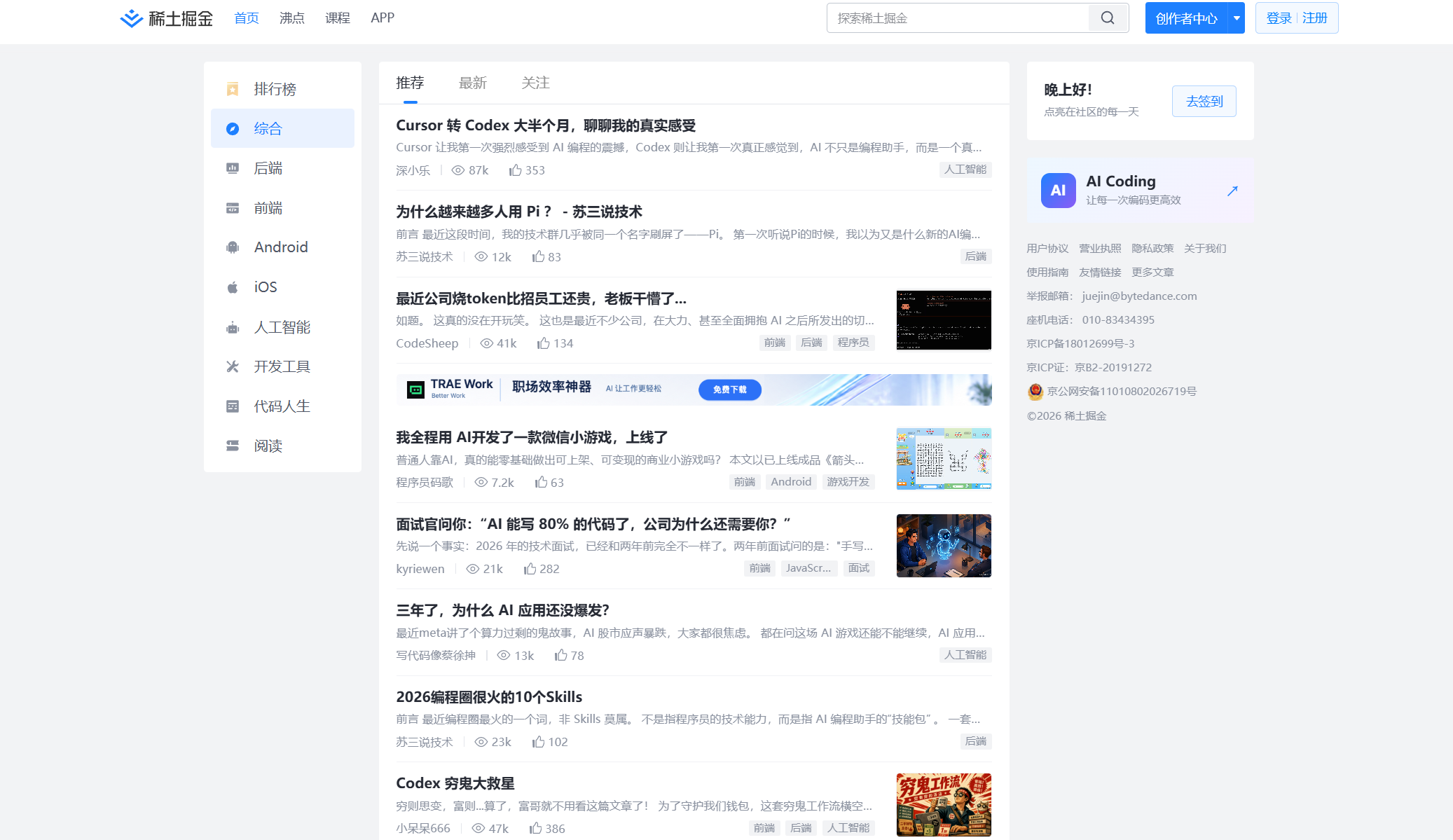Click the 探索稀土掘金 search field

pyautogui.click(x=957, y=18)
